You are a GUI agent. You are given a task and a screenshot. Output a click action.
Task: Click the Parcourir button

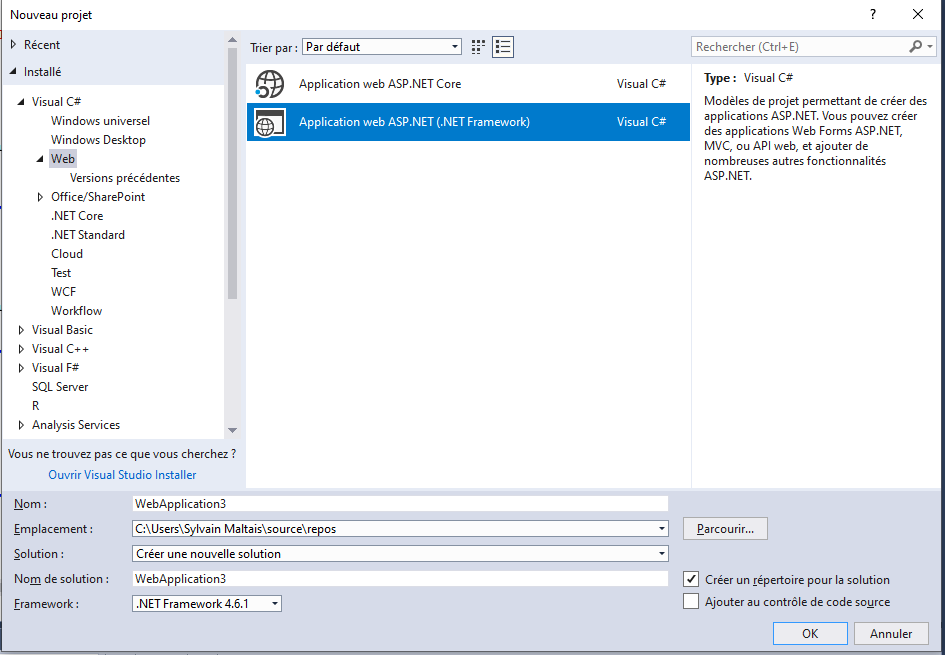725,528
